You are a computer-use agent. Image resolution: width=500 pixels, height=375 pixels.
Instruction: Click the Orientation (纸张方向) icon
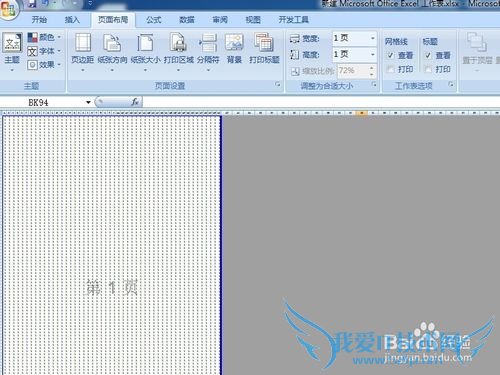[112, 43]
